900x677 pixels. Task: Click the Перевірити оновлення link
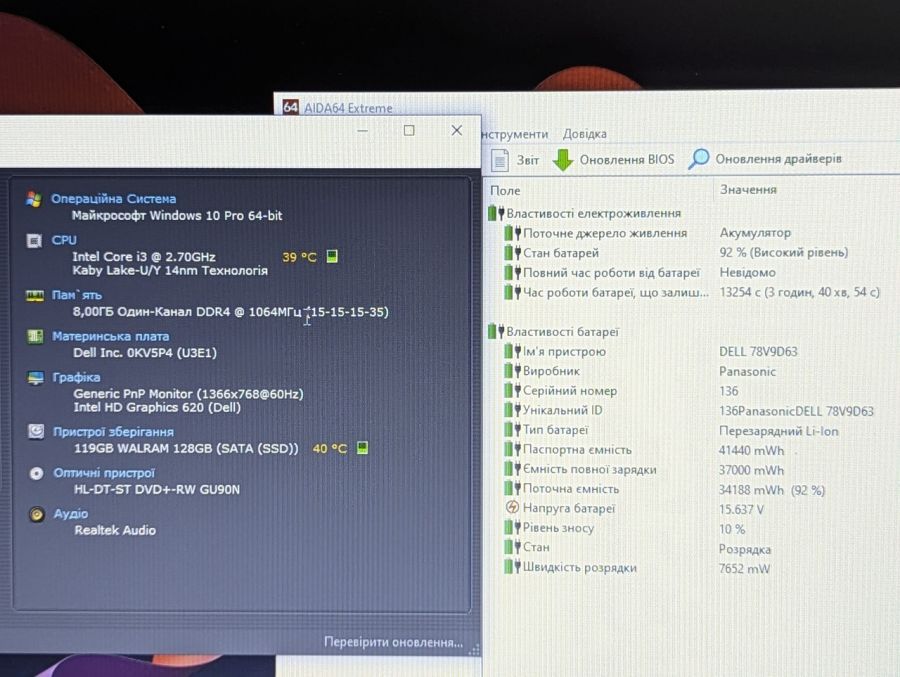[x=393, y=642]
